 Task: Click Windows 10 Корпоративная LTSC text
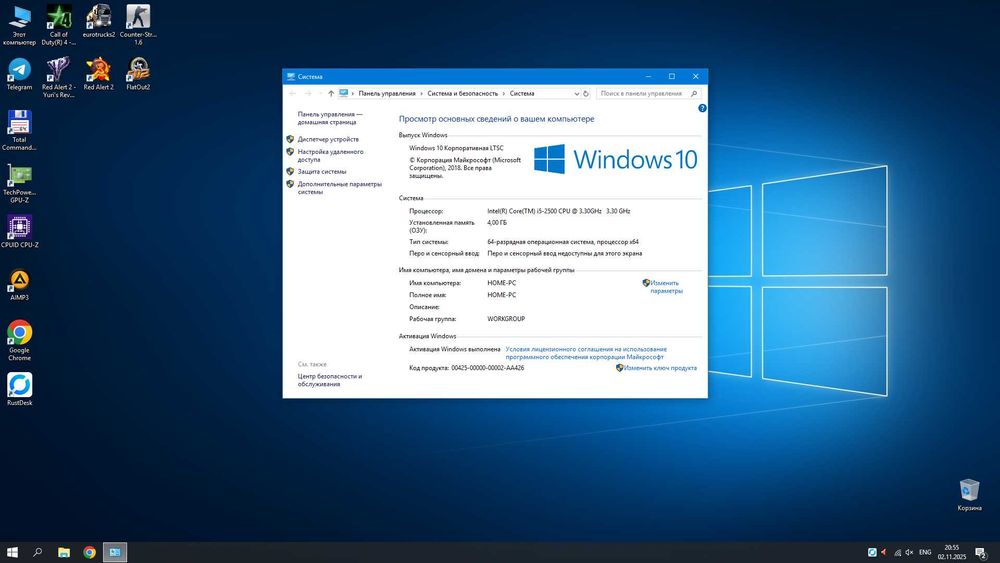click(456, 148)
